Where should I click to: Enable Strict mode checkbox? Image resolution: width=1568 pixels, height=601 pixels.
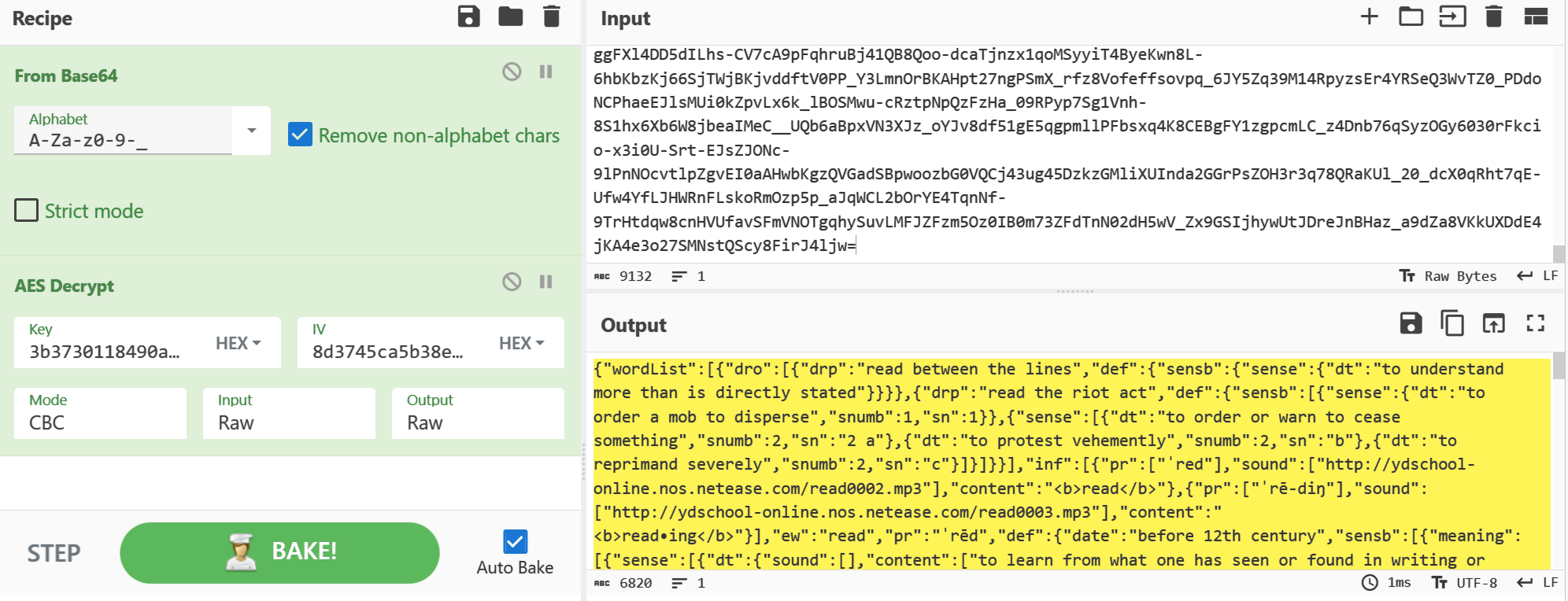27,211
